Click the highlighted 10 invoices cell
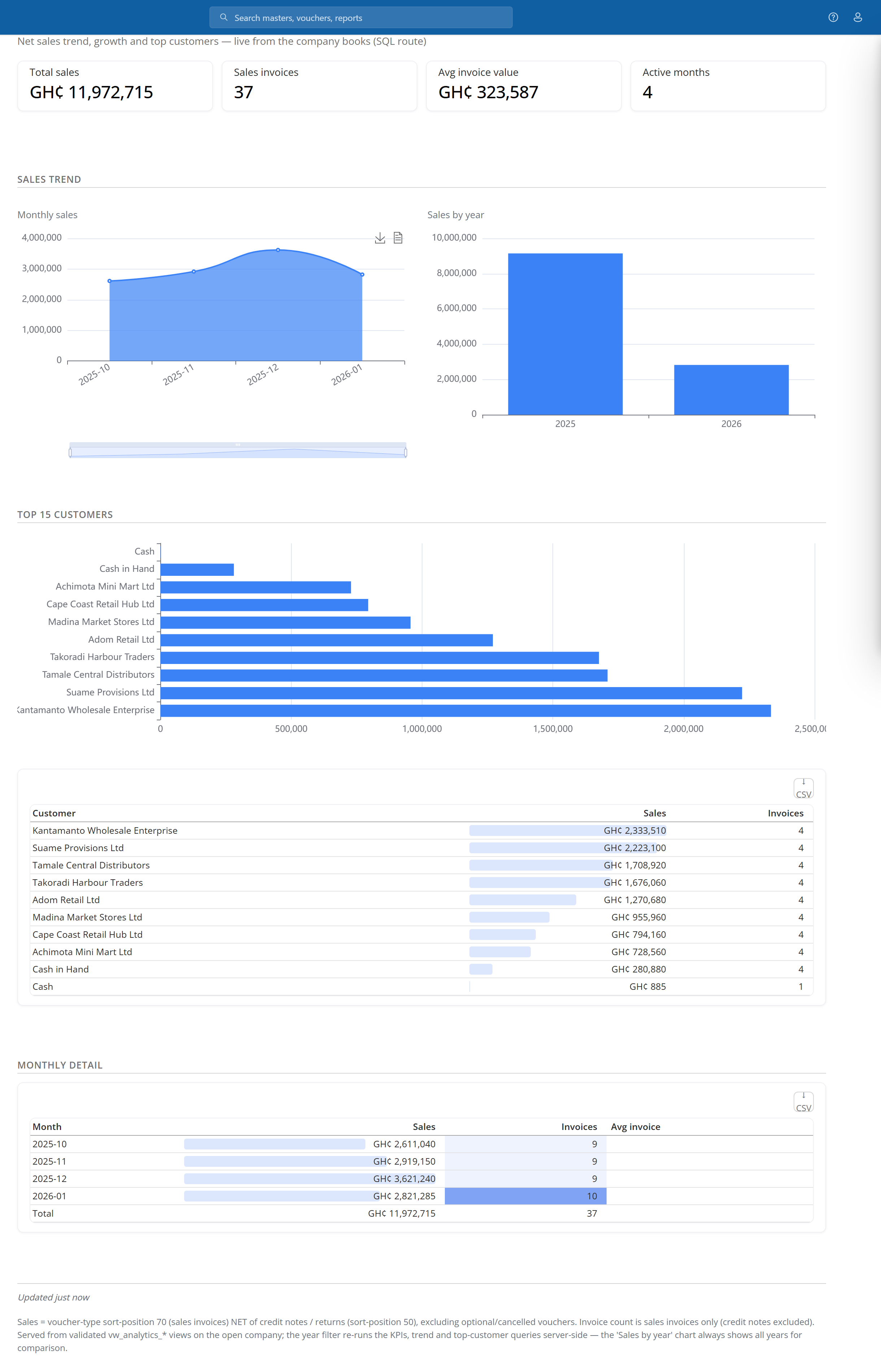The height and width of the screenshot is (1372, 881). [525, 1196]
